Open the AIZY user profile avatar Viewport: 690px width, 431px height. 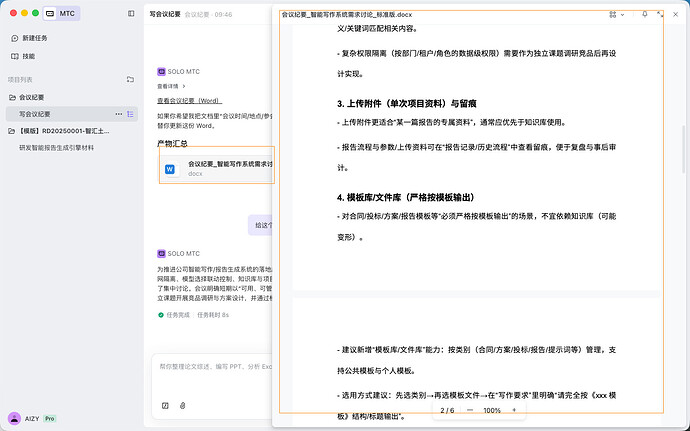(15, 418)
